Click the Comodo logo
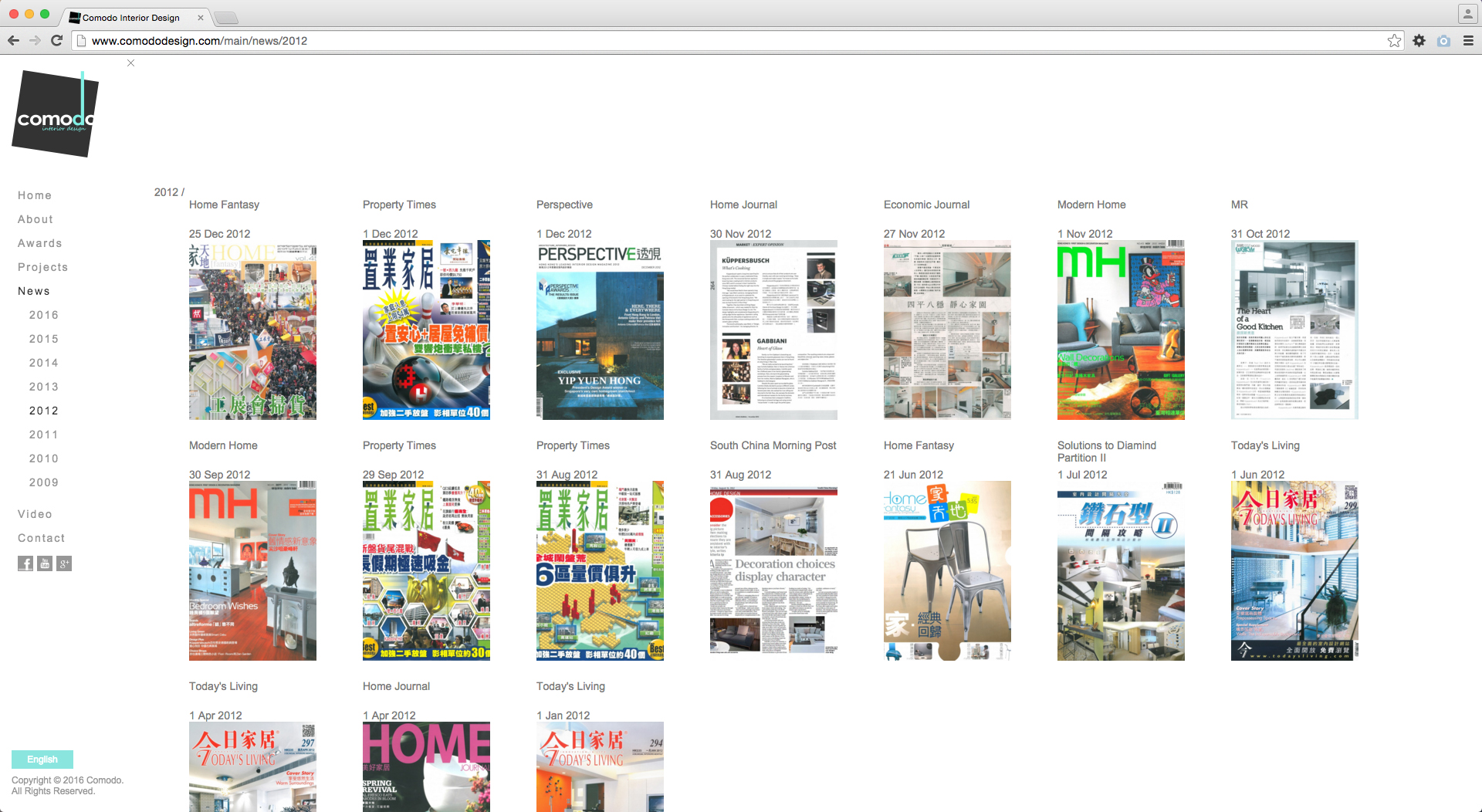 55,114
